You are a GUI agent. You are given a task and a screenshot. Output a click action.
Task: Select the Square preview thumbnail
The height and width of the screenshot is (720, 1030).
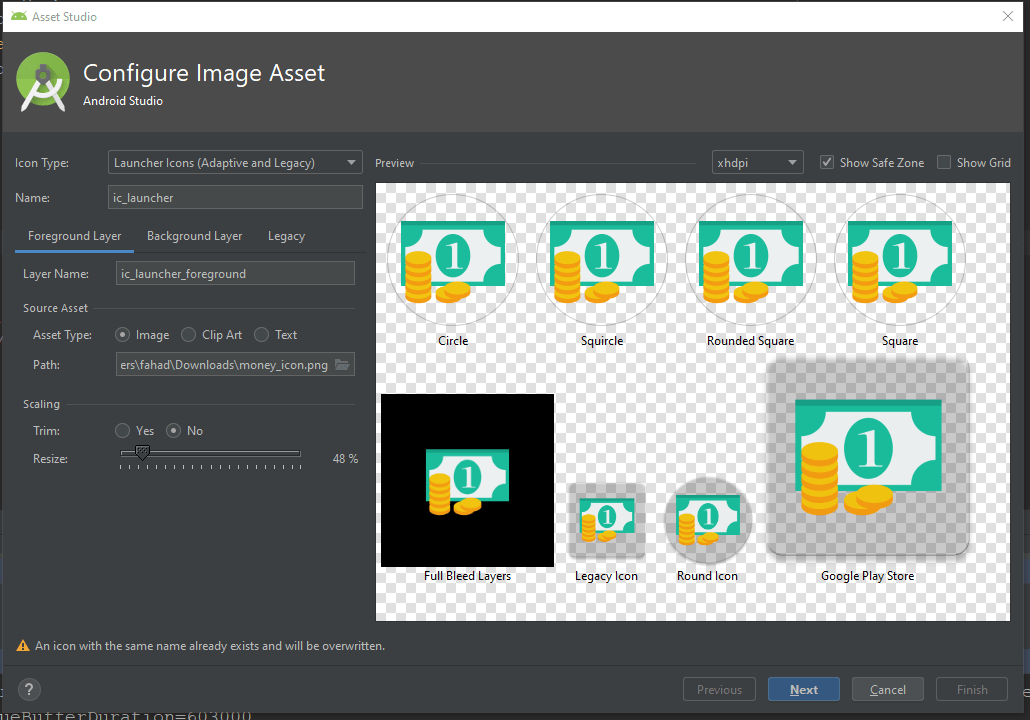pos(900,259)
